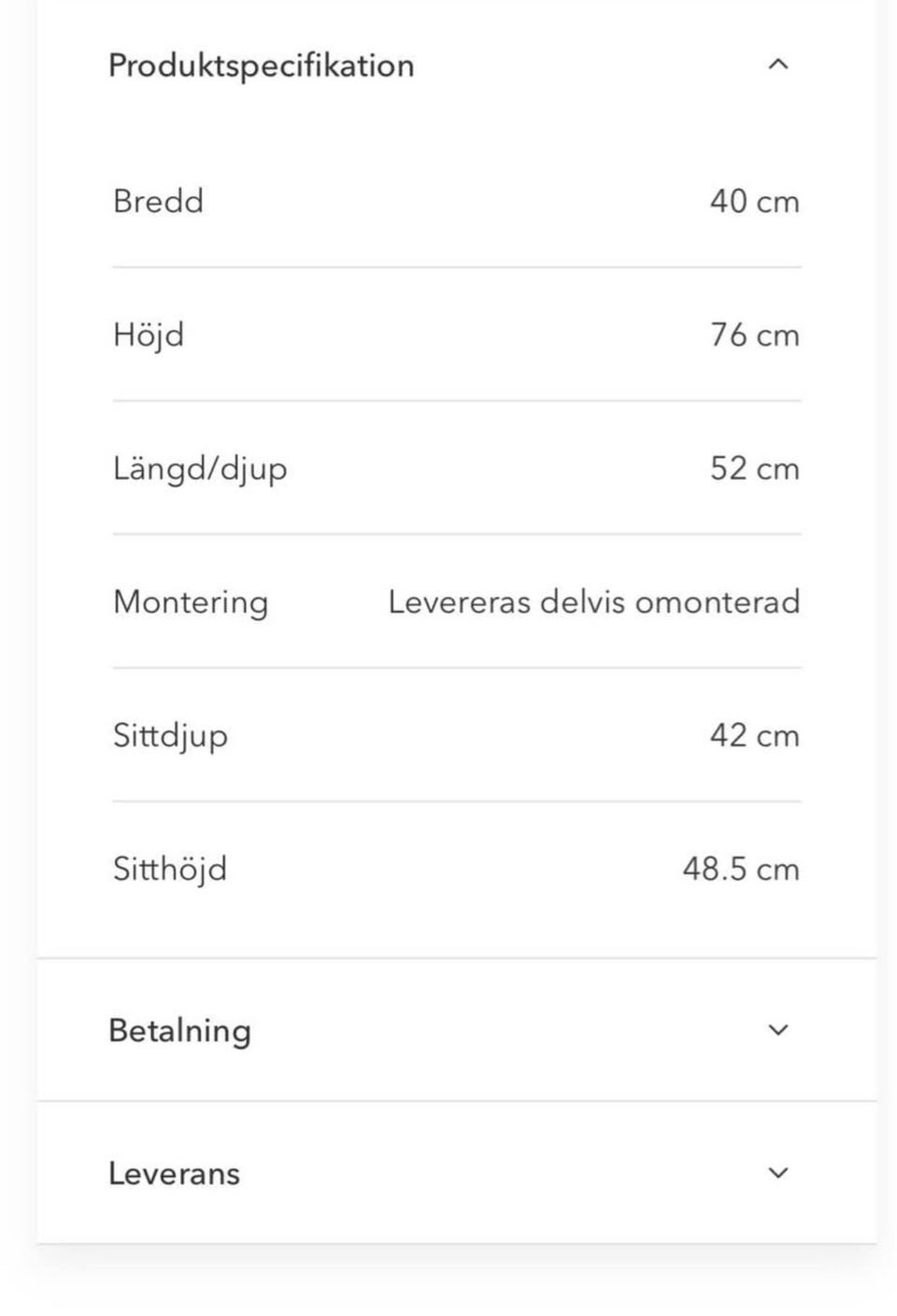Image resolution: width=897 pixels, height=1316 pixels.
Task: Select the Sitthöjd label
Action: tap(170, 869)
